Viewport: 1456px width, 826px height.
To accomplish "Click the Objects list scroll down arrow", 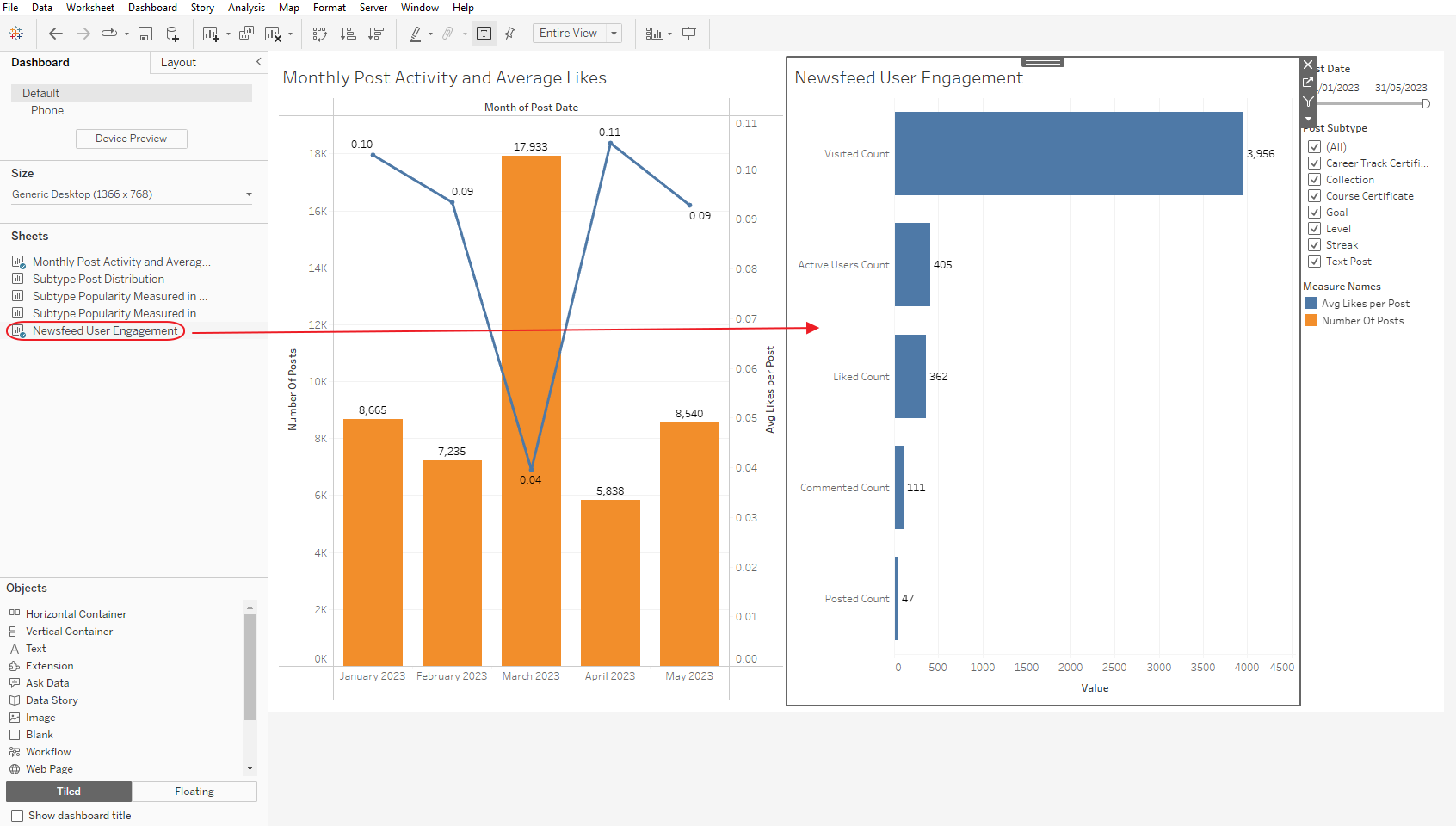I will [x=250, y=768].
